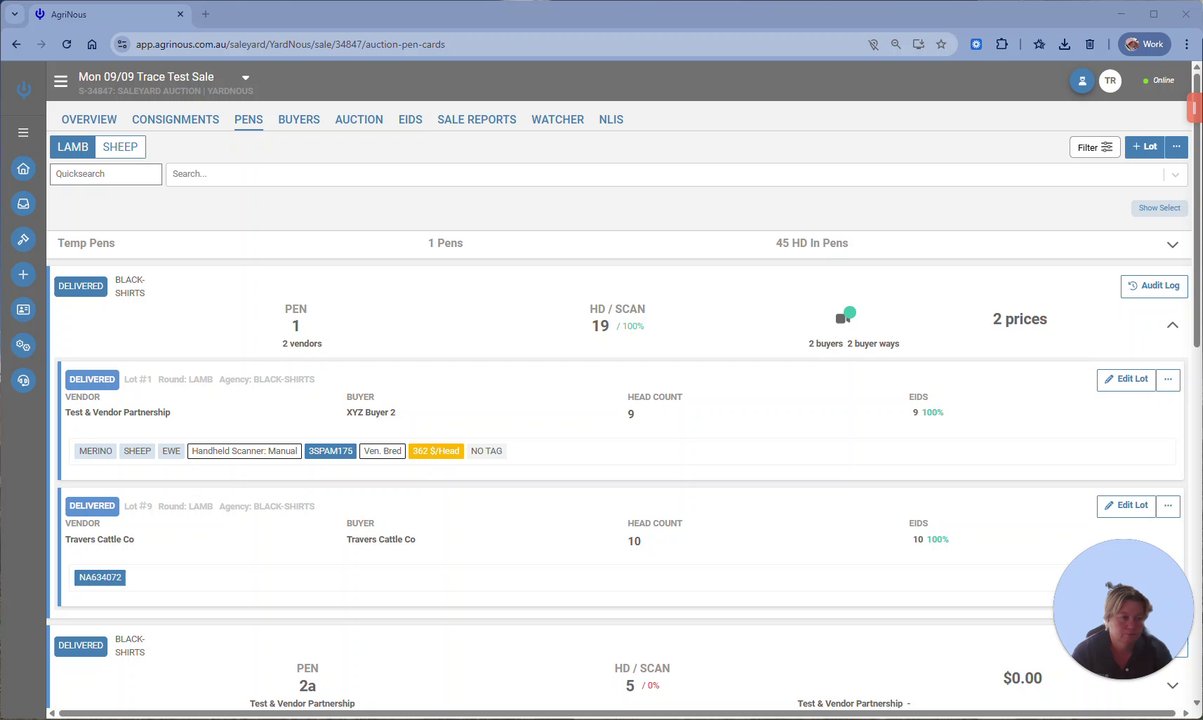Click Edit Lot for Lot #9
This screenshot has width=1203, height=720.
click(1126, 505)
